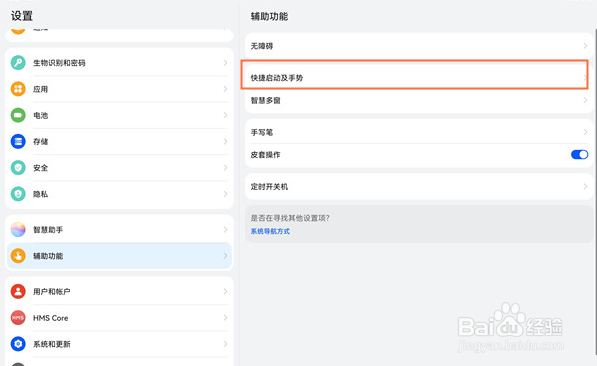
Task: Open the orange 应用 apps icon
Action: [18, 89]
